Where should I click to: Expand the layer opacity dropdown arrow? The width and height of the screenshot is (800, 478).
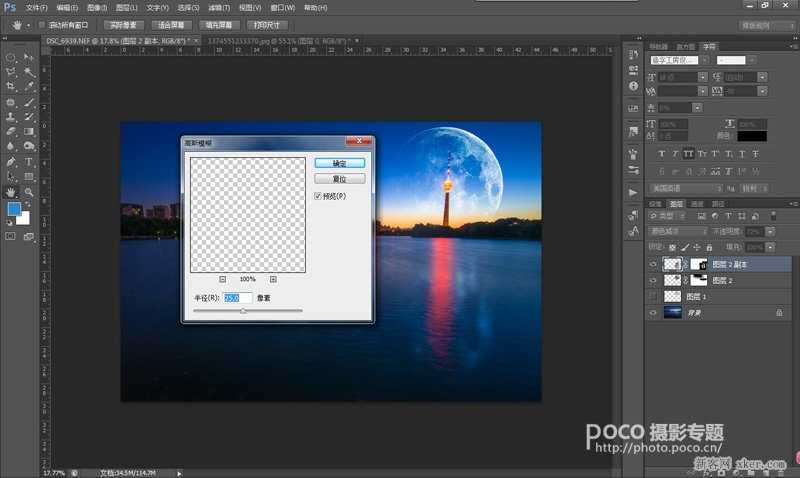click(770, 232)
